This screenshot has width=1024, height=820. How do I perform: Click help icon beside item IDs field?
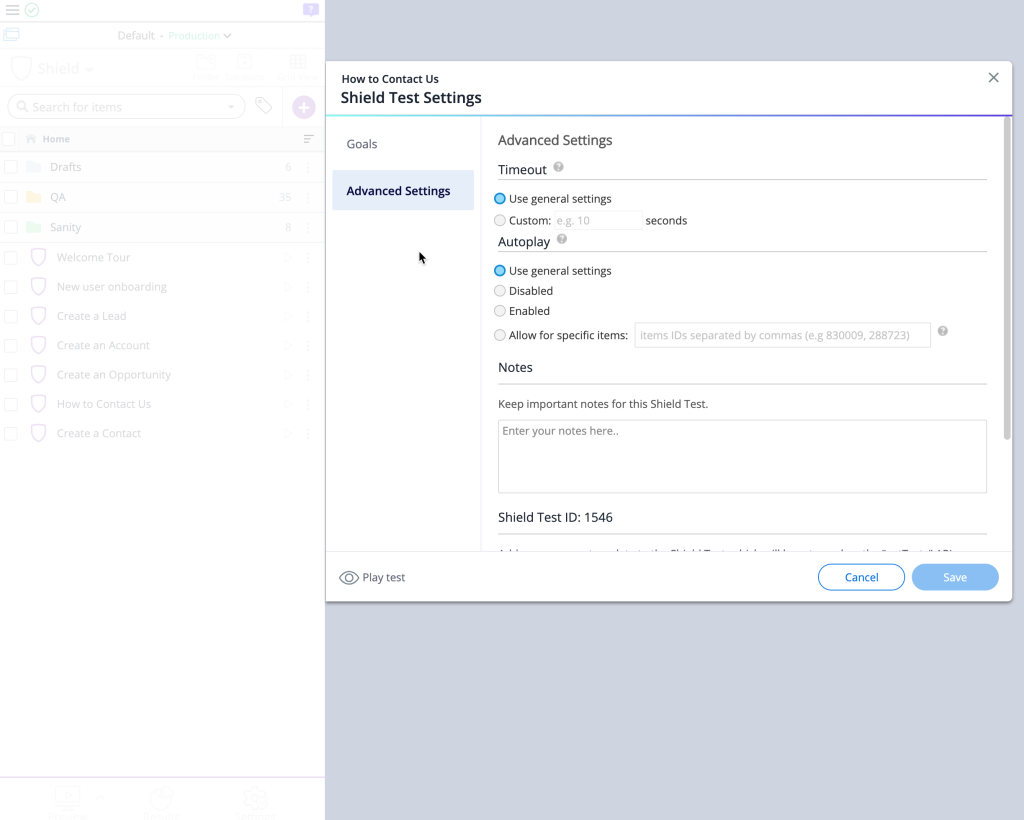[942, 332]
